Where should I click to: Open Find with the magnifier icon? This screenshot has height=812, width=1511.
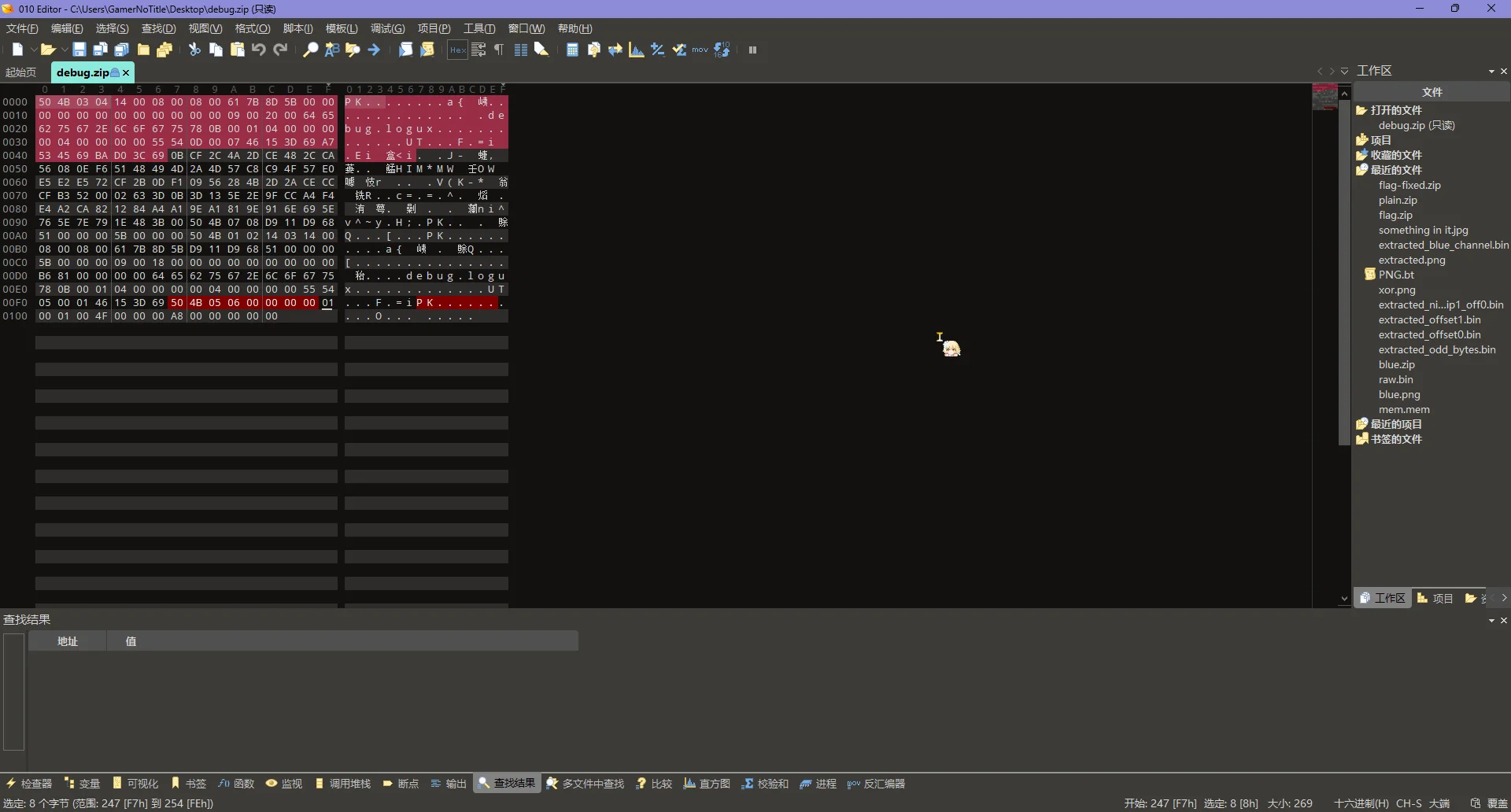311,50
